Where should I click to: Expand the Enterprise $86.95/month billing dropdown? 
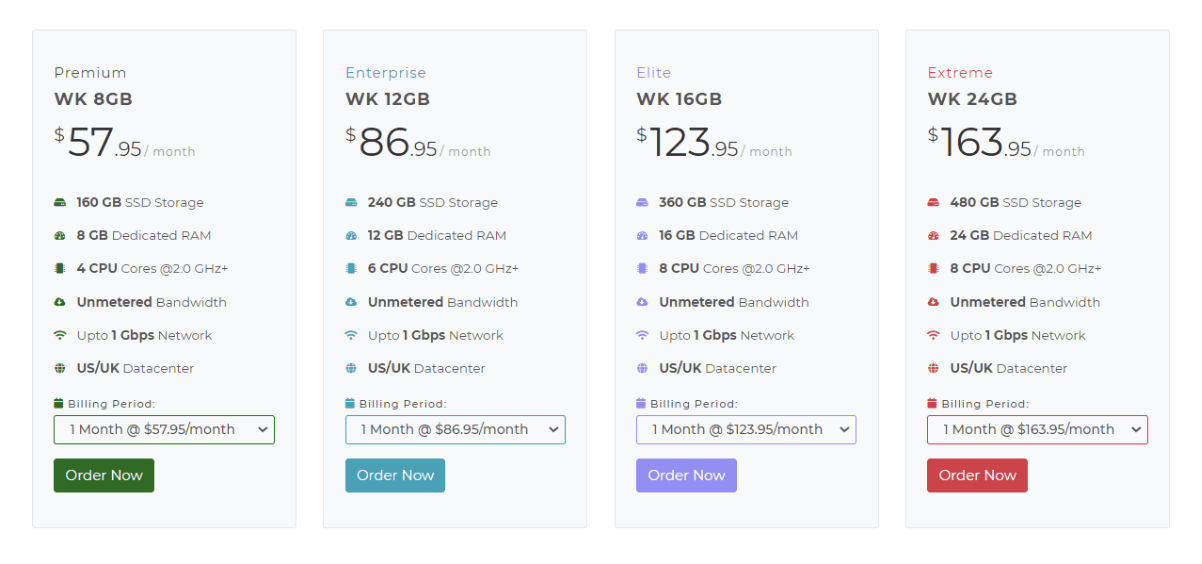455,430
